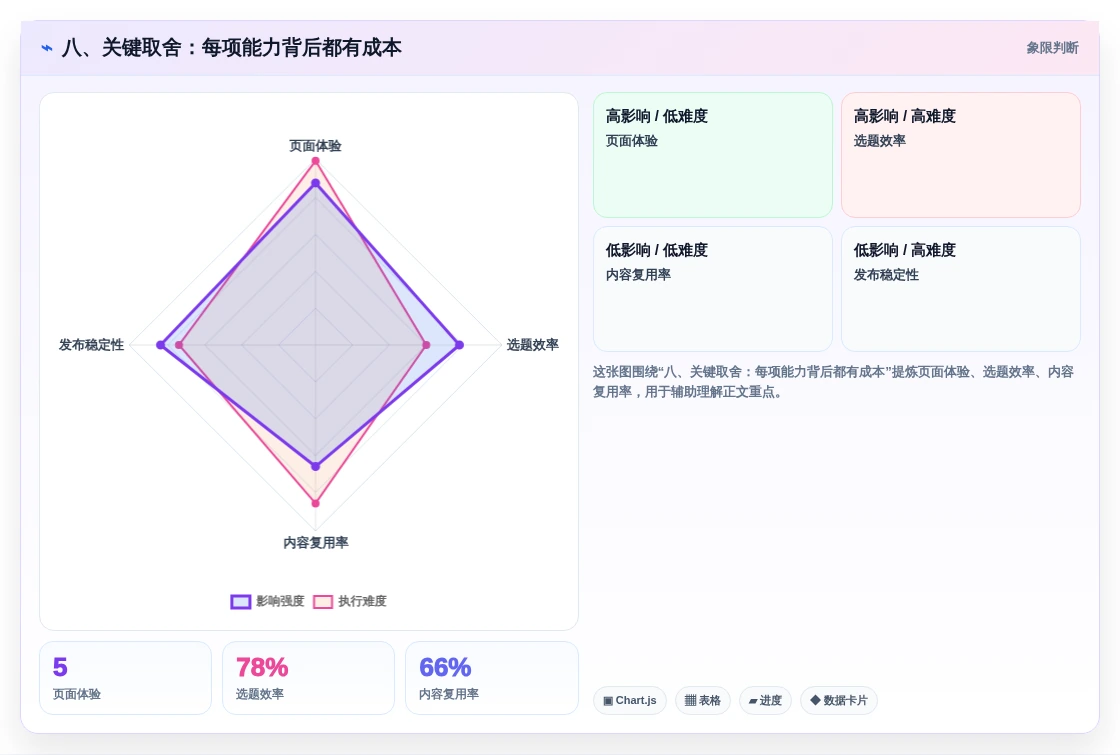Image resolution: width=1120 pixels, height=755 pixels.
Task: Click the pink data point on the 内容复用率 axis
Action: point(316,504)
